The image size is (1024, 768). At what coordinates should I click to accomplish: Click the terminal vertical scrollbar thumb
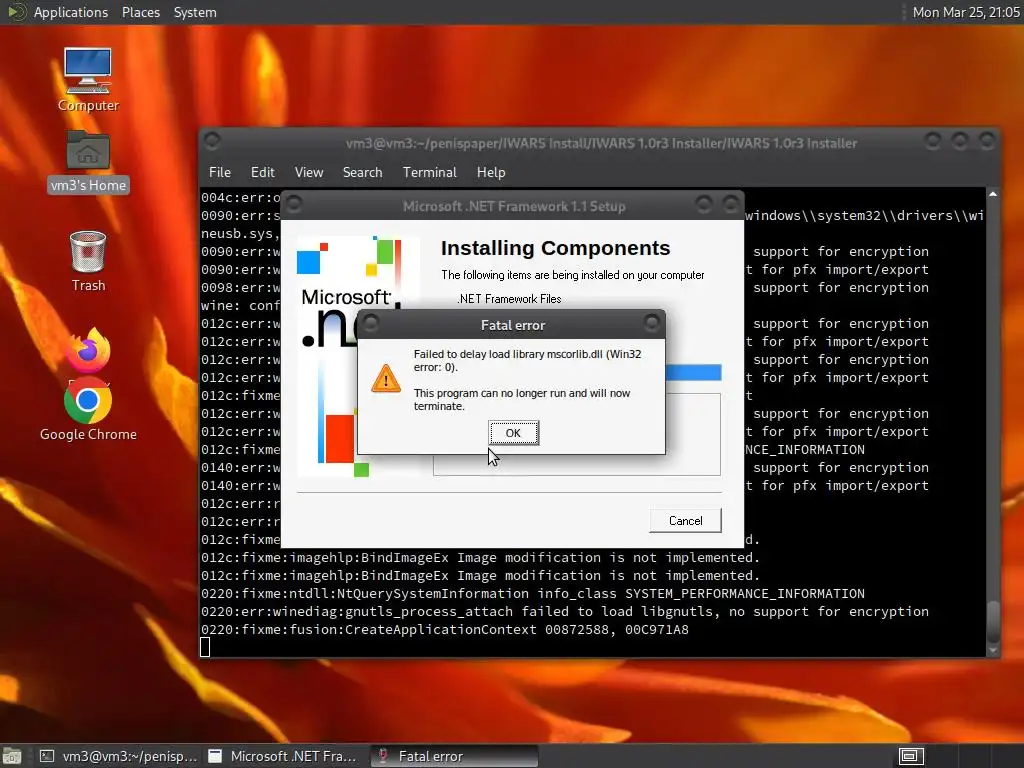pos(993,621)
